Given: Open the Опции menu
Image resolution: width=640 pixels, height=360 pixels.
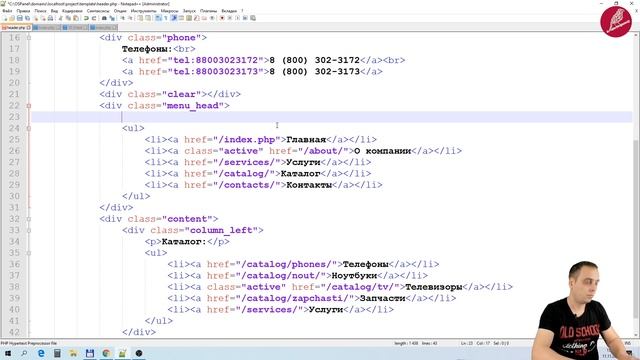Looking at the screenshot, I should pos(120,11).
